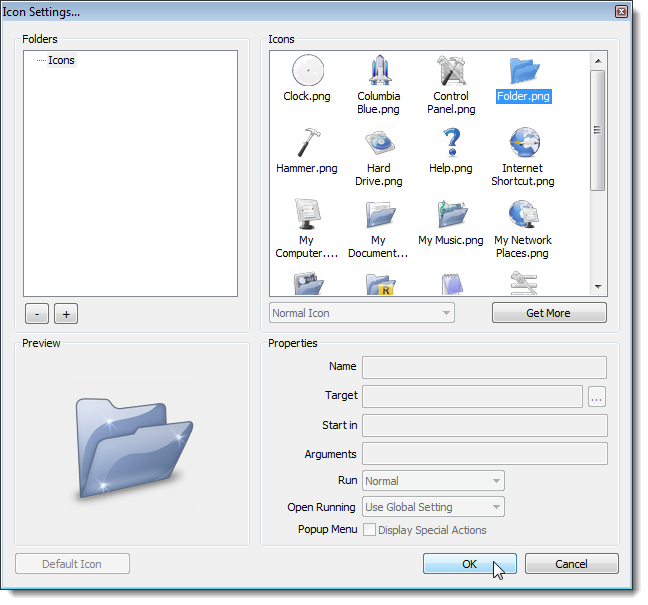The height and width of the screenshot is (605, 648).
Task: Enable Display Special Actions checkbox
Action: tap(369, 530)
